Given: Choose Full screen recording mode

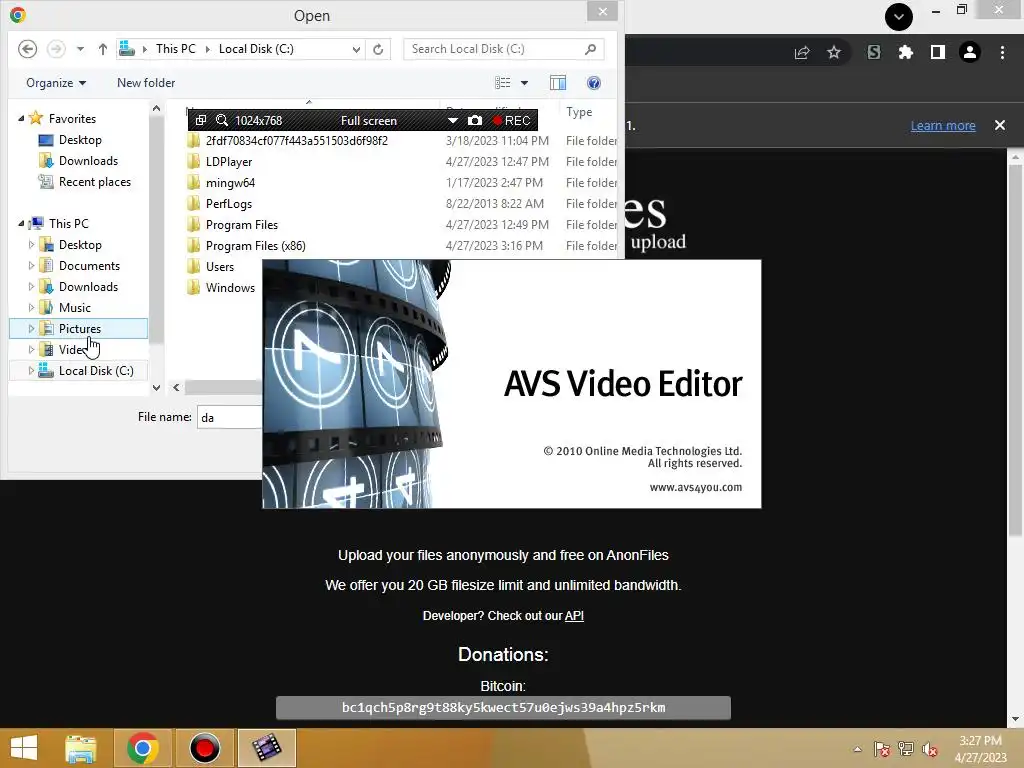Looking at the screenshot, I should (x=369, y=121).
